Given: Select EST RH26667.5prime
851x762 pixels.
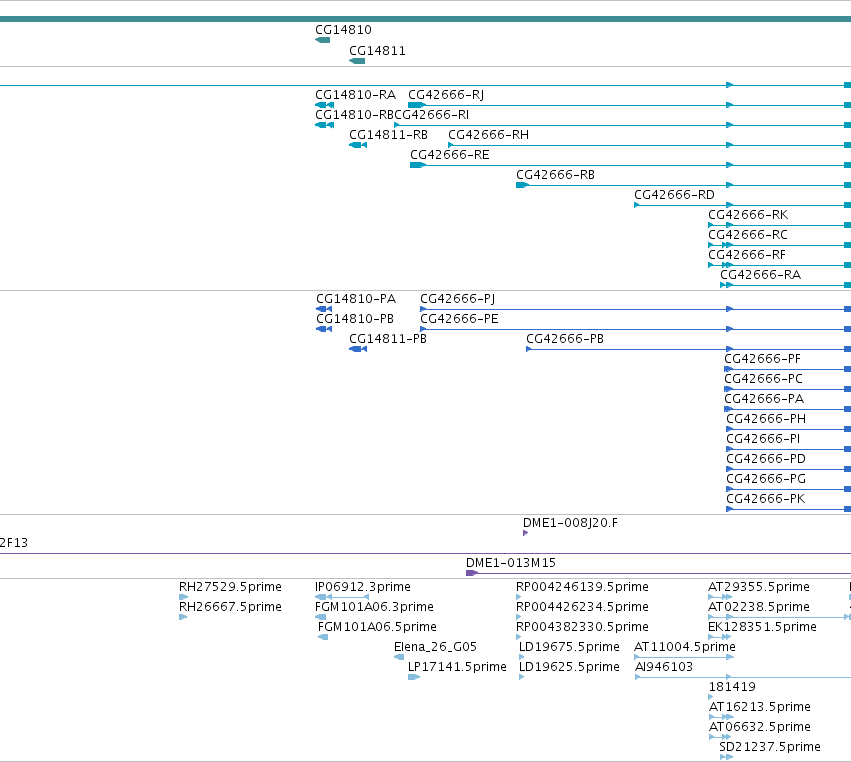Looking at the screenshot, I should pos(230,607).
